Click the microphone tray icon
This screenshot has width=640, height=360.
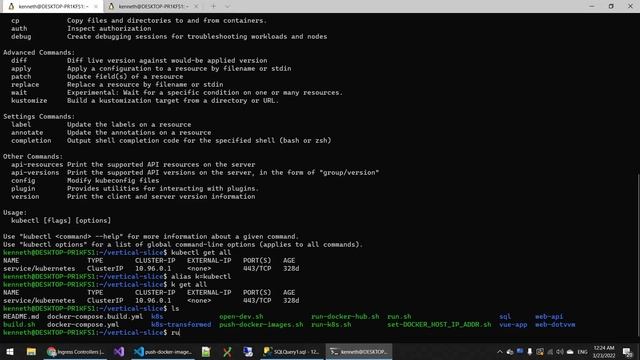pyautogui.click(x=530, y=352)
